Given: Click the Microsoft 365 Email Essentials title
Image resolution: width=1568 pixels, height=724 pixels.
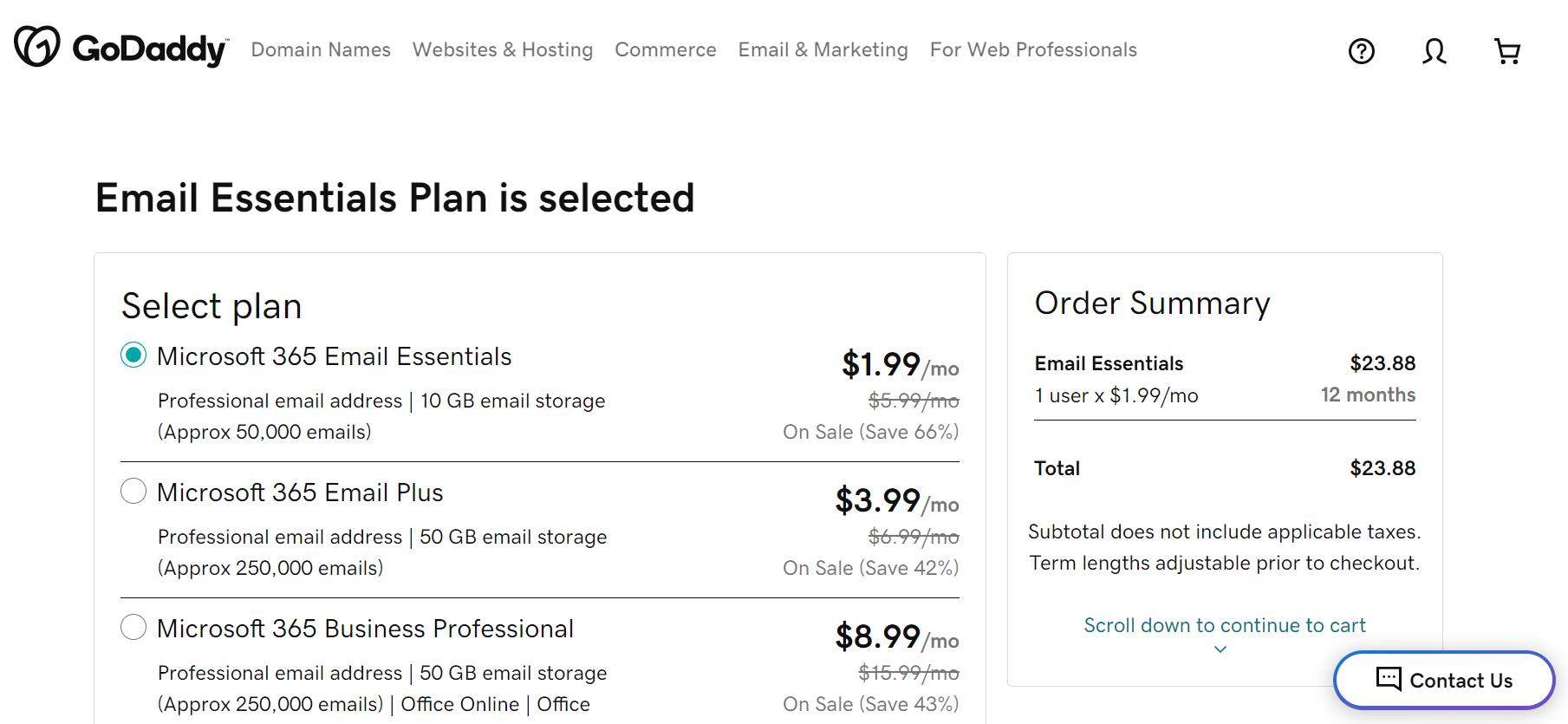Looking at the screenshot, I should [334, 356].
